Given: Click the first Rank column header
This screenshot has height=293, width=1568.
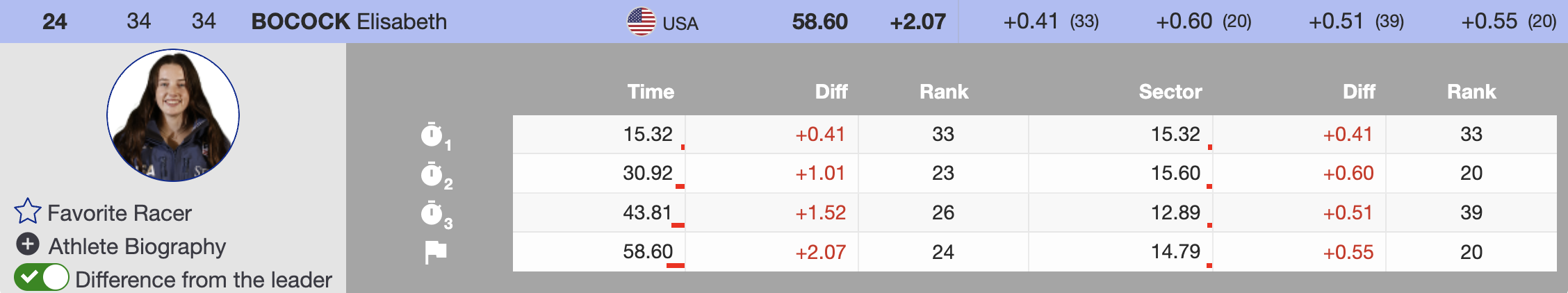Looking at the screenshot, I should [x=943, y=92].
